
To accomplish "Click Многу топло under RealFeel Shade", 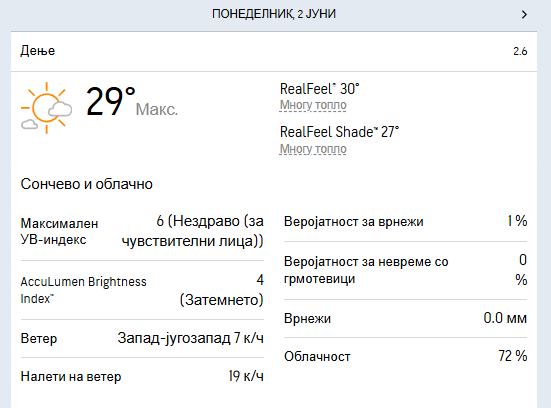I will [313, 149].
